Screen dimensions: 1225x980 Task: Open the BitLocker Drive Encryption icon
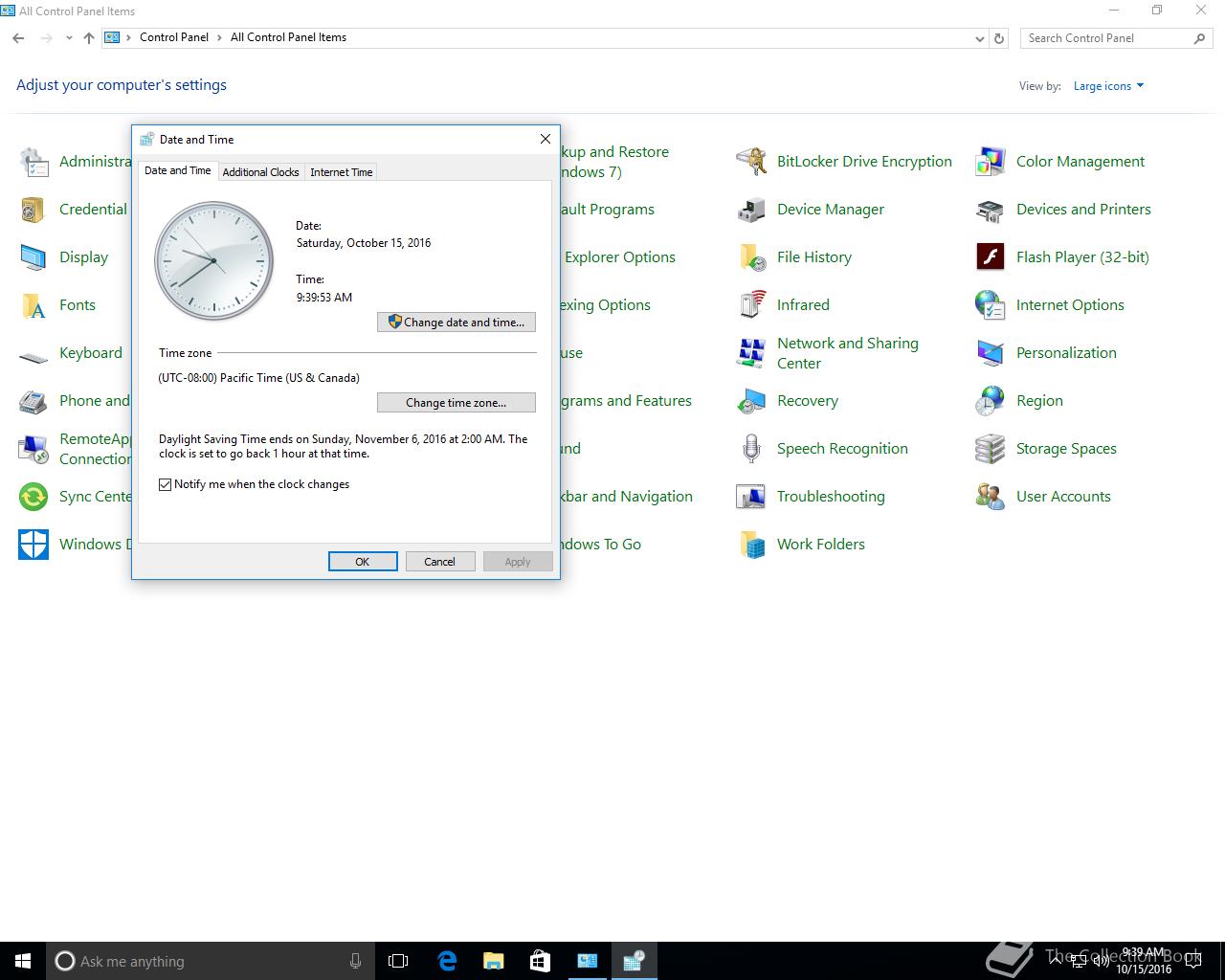pos(751,162)
